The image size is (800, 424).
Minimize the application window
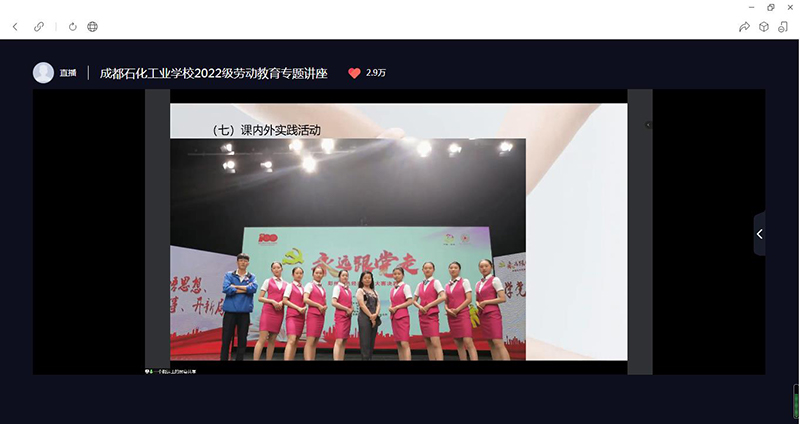pos(751,7)
